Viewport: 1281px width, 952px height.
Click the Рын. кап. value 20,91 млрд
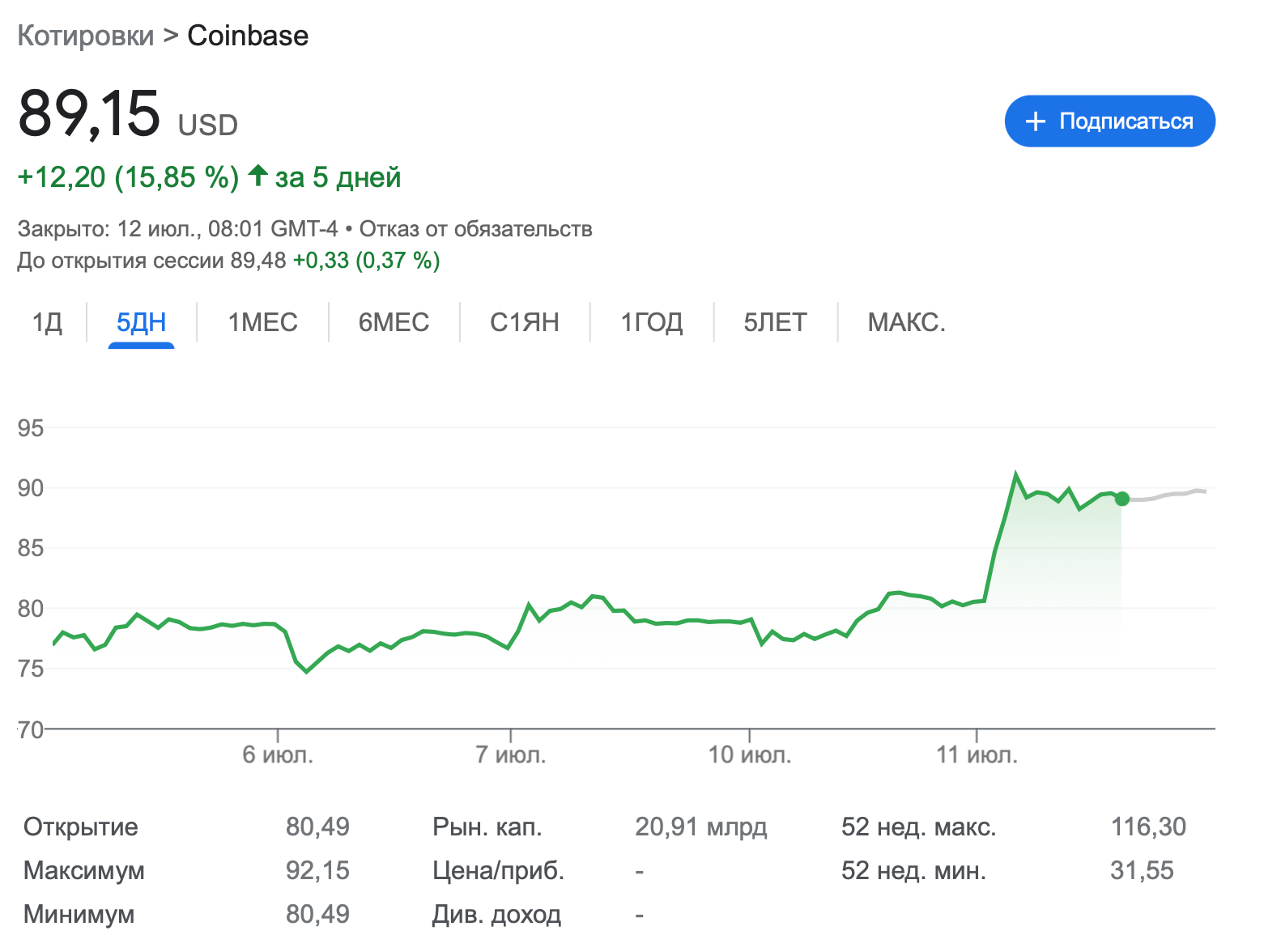click(x=700, y=827)
